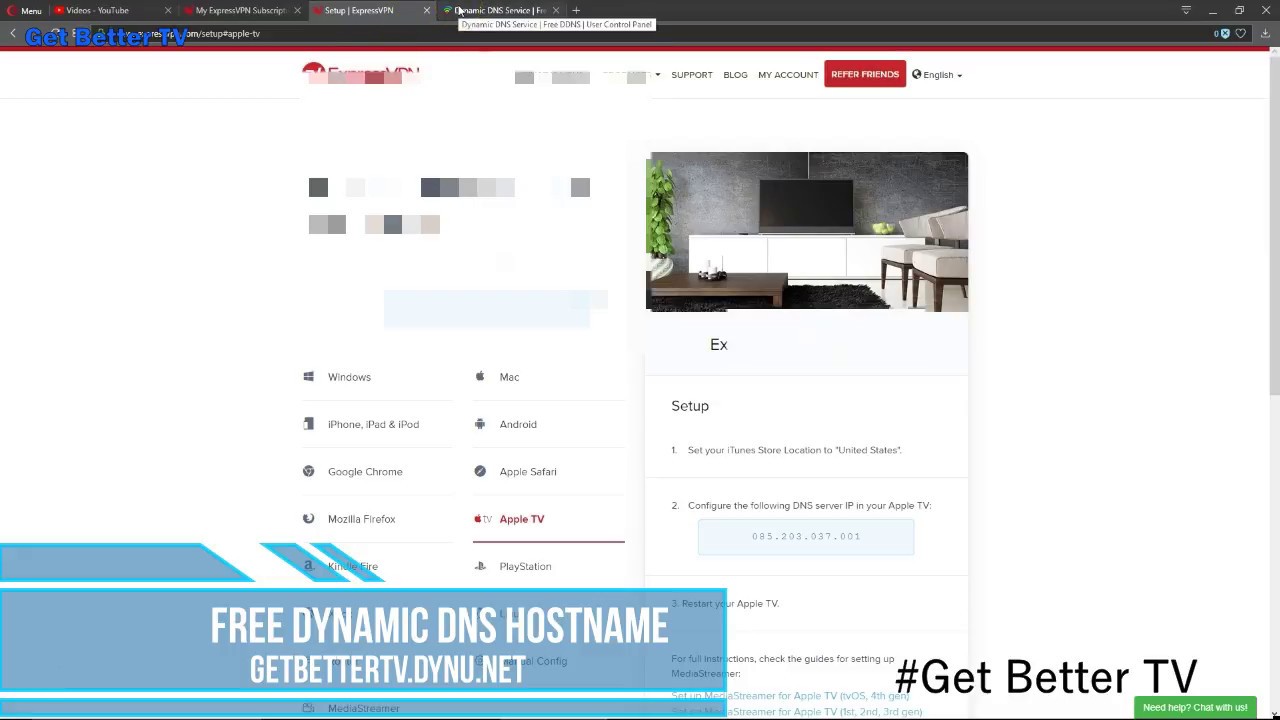Open the SUPPORT page link
The height and width of the screenshot is (720, 1280).
692,75
